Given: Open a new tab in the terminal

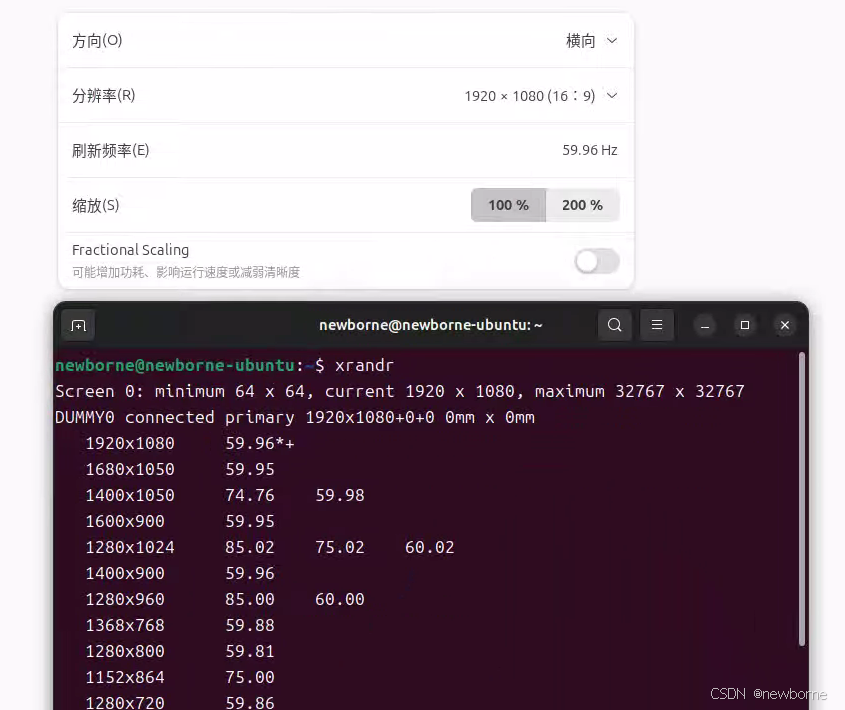Looking at the screenshot, I should click(78, 325).
